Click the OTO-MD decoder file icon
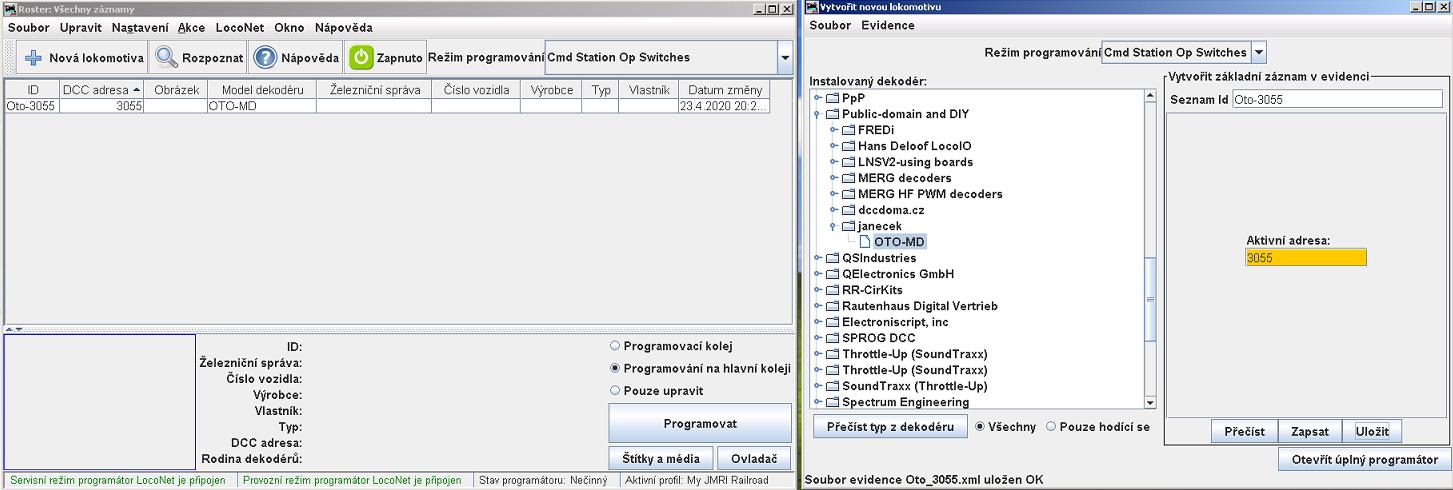1453x490 pixels. tap(864, 242)
